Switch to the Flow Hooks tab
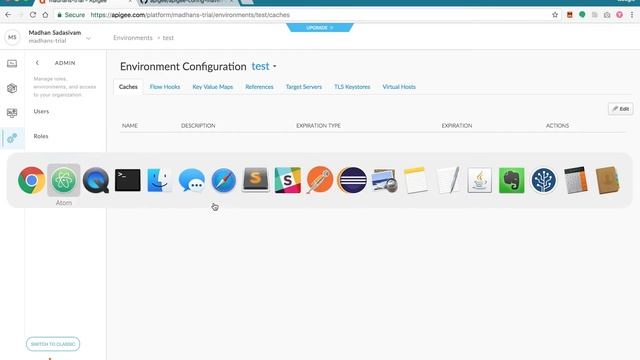640x360 pixels. 165,87
